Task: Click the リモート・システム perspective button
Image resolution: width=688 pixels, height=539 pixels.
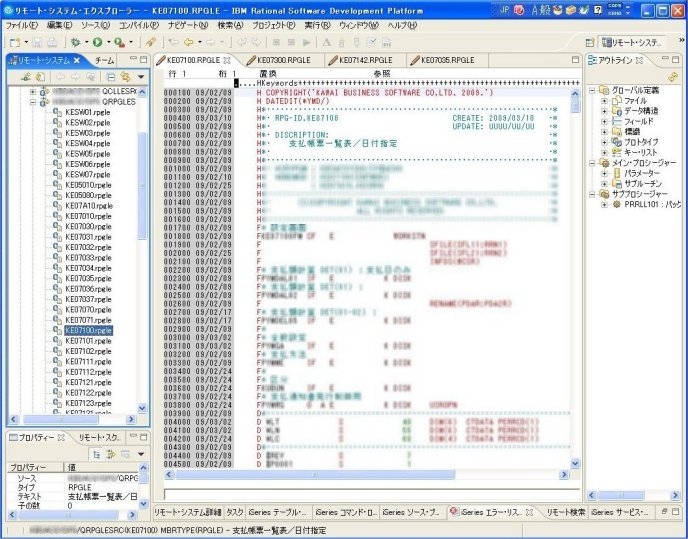Action: pyautogui.click(x=634, y=42)
